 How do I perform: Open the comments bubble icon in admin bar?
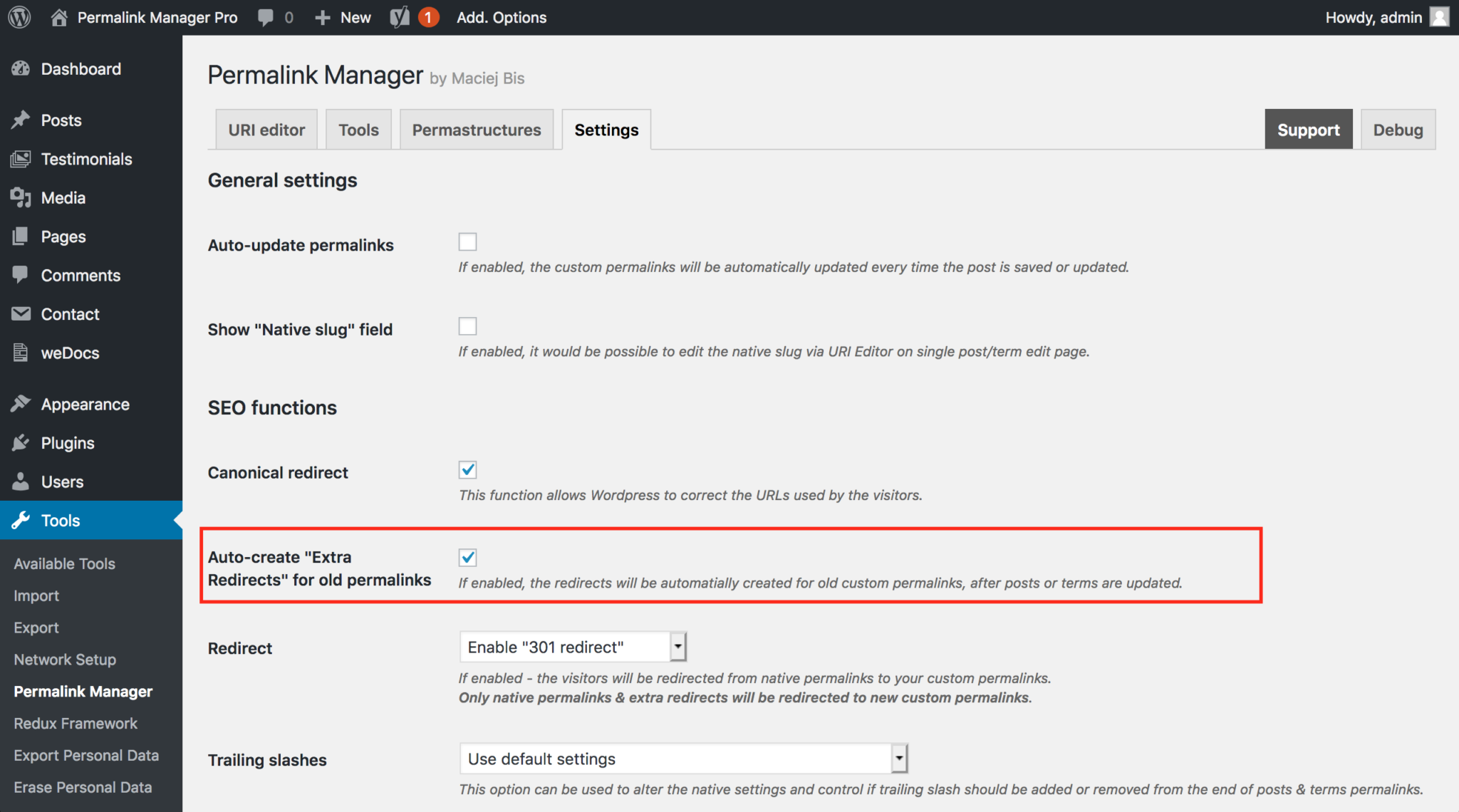coord(266,18)
